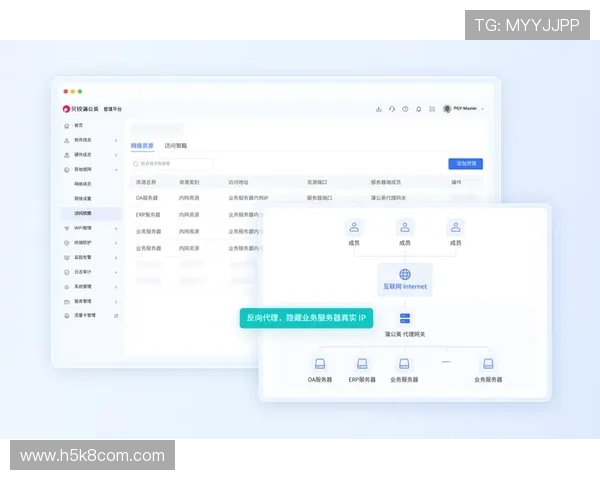Switch to the 访问策略 tab
The height and width of the screenshot is (480, 600).
[x=175, y=146]
